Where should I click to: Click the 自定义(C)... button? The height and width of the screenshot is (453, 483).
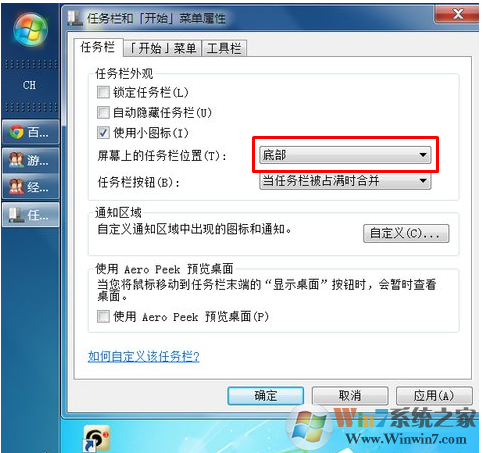coord(406,233)
